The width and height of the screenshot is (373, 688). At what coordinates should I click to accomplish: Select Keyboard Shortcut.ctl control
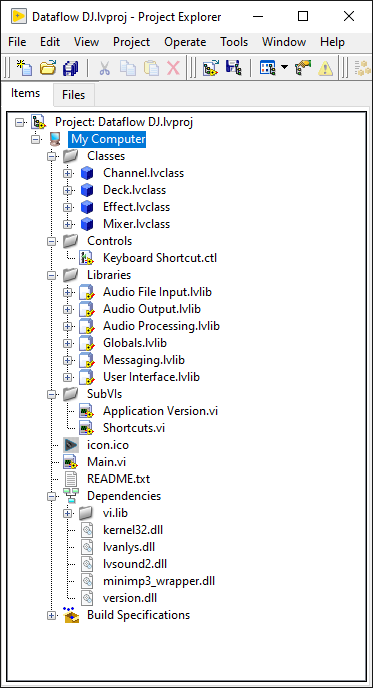pyautogui.click(x=160, y=258)
